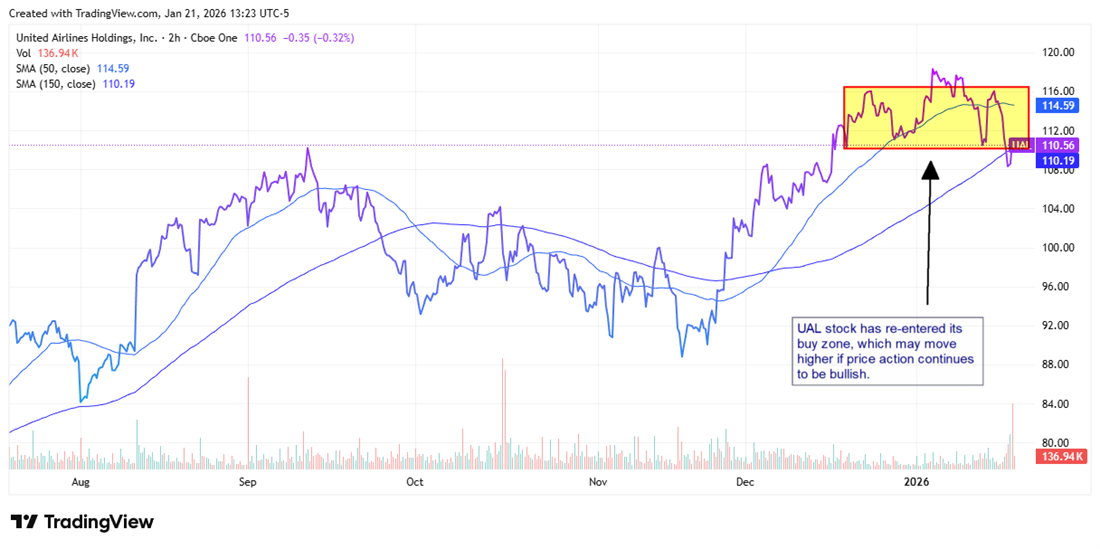This screenshot has height=549, width=1100.
Task: Click the Sep label on time axis
Action: tap(248, 482)
